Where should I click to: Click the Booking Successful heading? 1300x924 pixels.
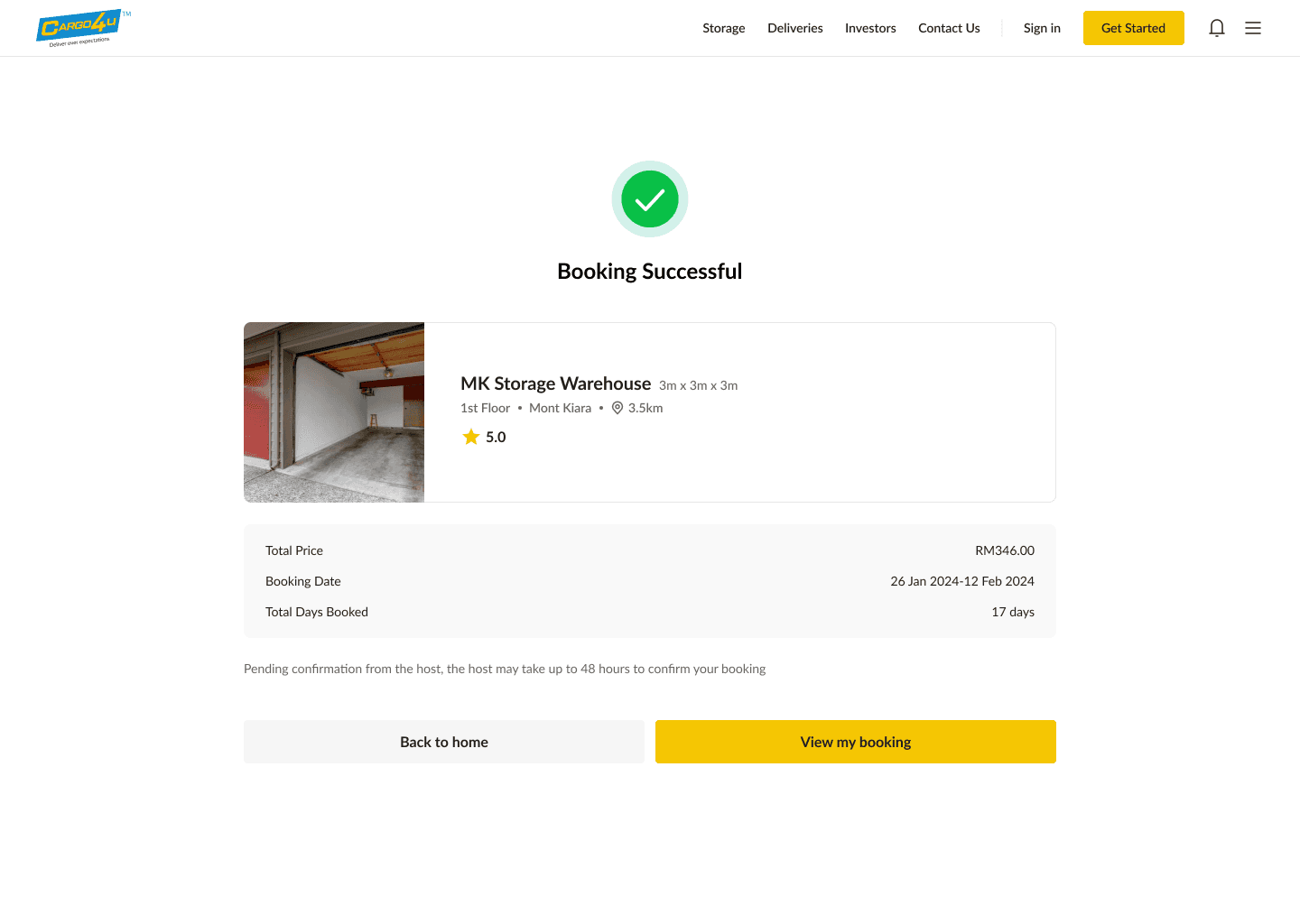[650, 272]
